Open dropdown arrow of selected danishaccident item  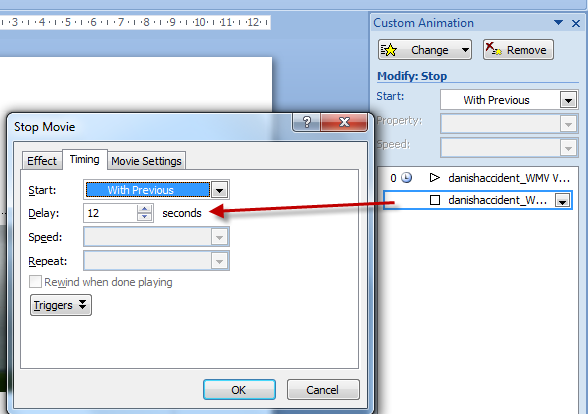pyautogui.click(x=562, y=201)
